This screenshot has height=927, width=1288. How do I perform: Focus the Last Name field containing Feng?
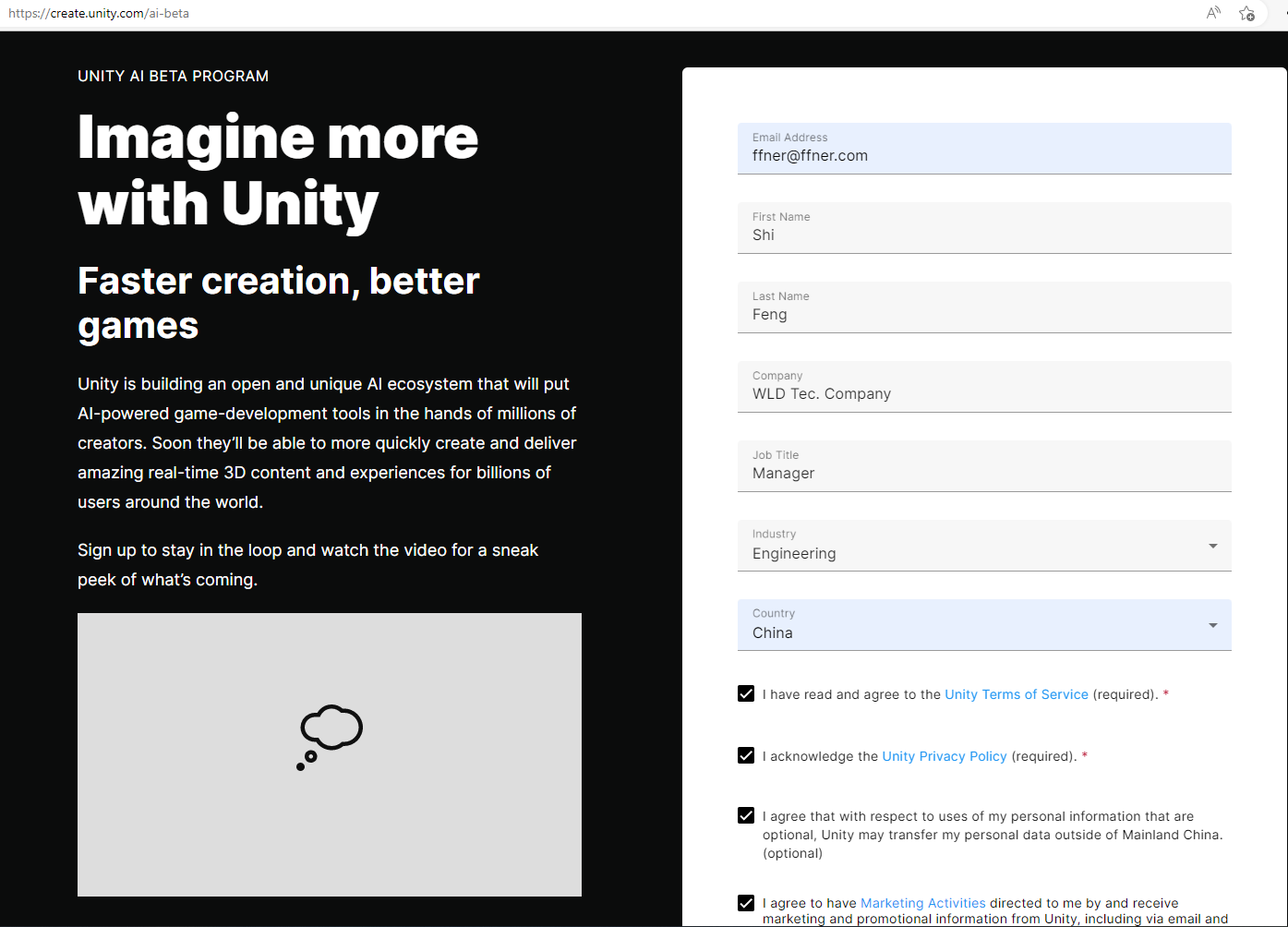click(x=983, y=314)
